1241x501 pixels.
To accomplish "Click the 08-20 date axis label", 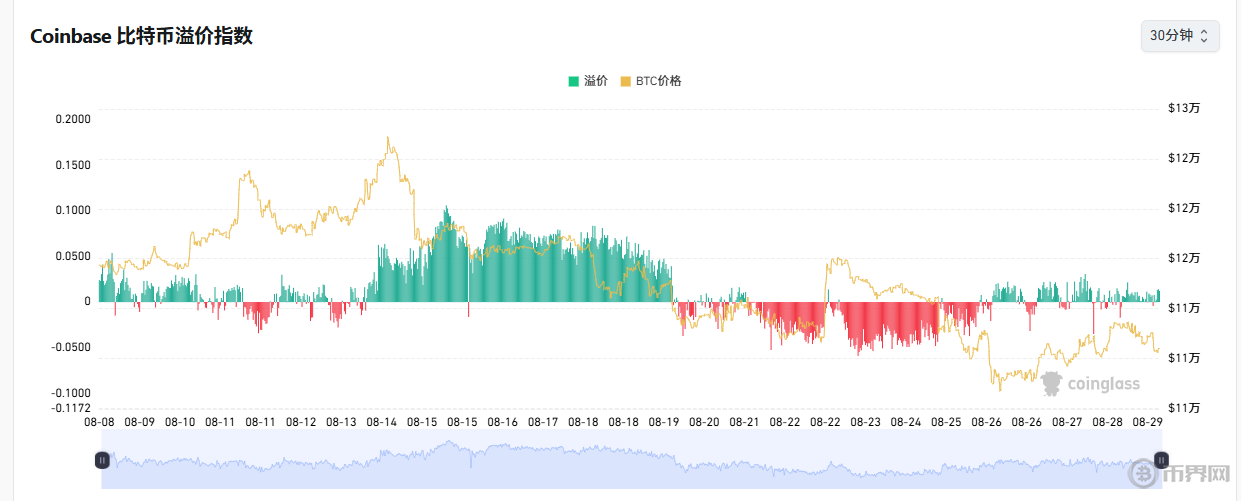I will coord(705,422).
